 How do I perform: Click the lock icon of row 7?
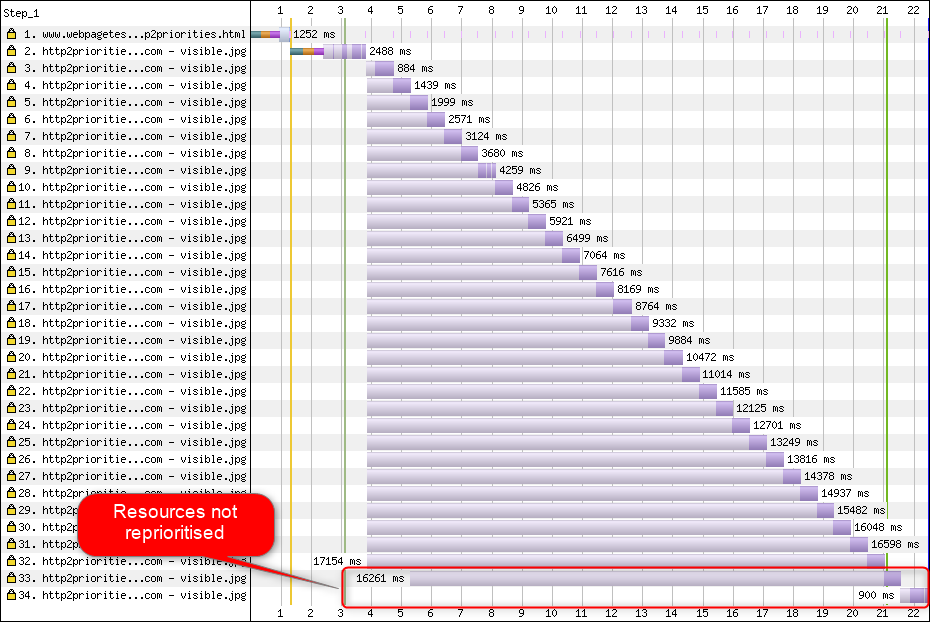(11, 136)
